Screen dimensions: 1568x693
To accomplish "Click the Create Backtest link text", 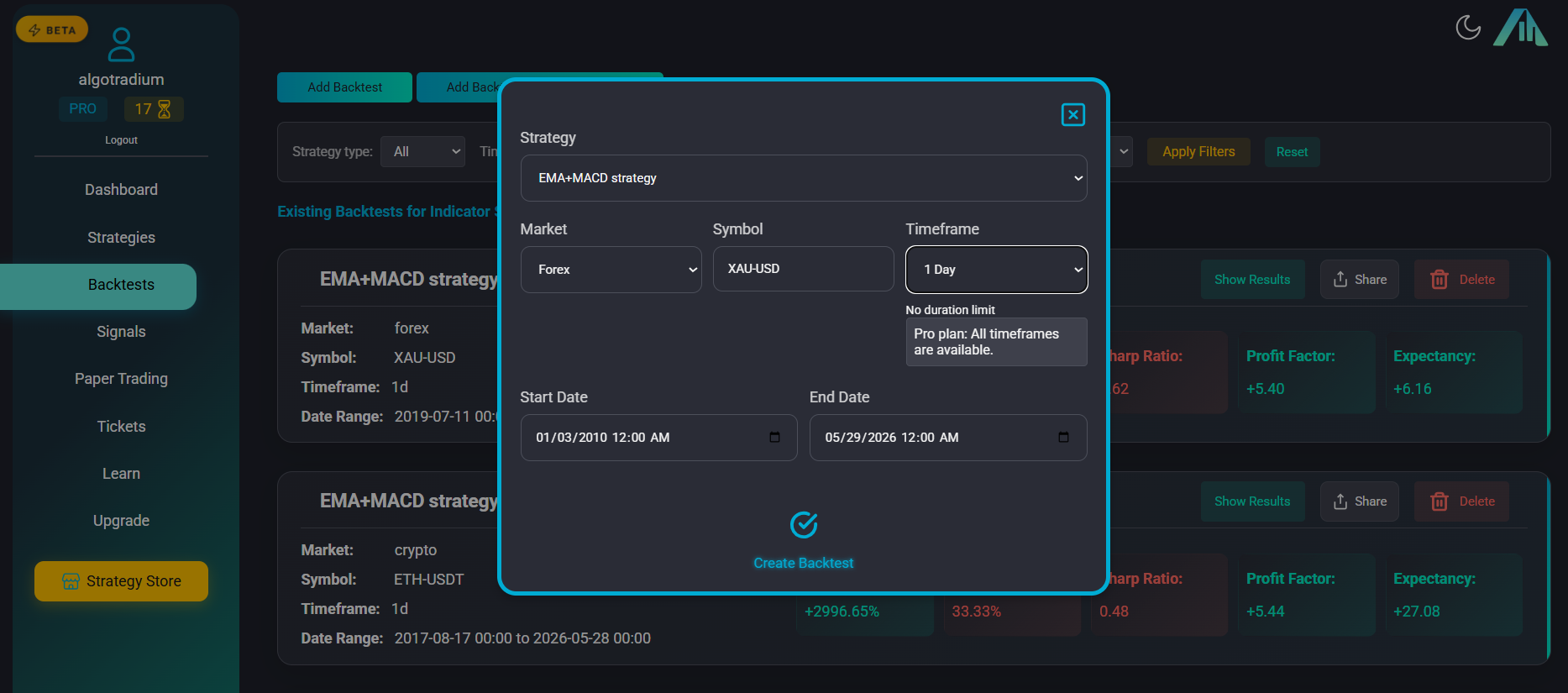I will point(803,564).
